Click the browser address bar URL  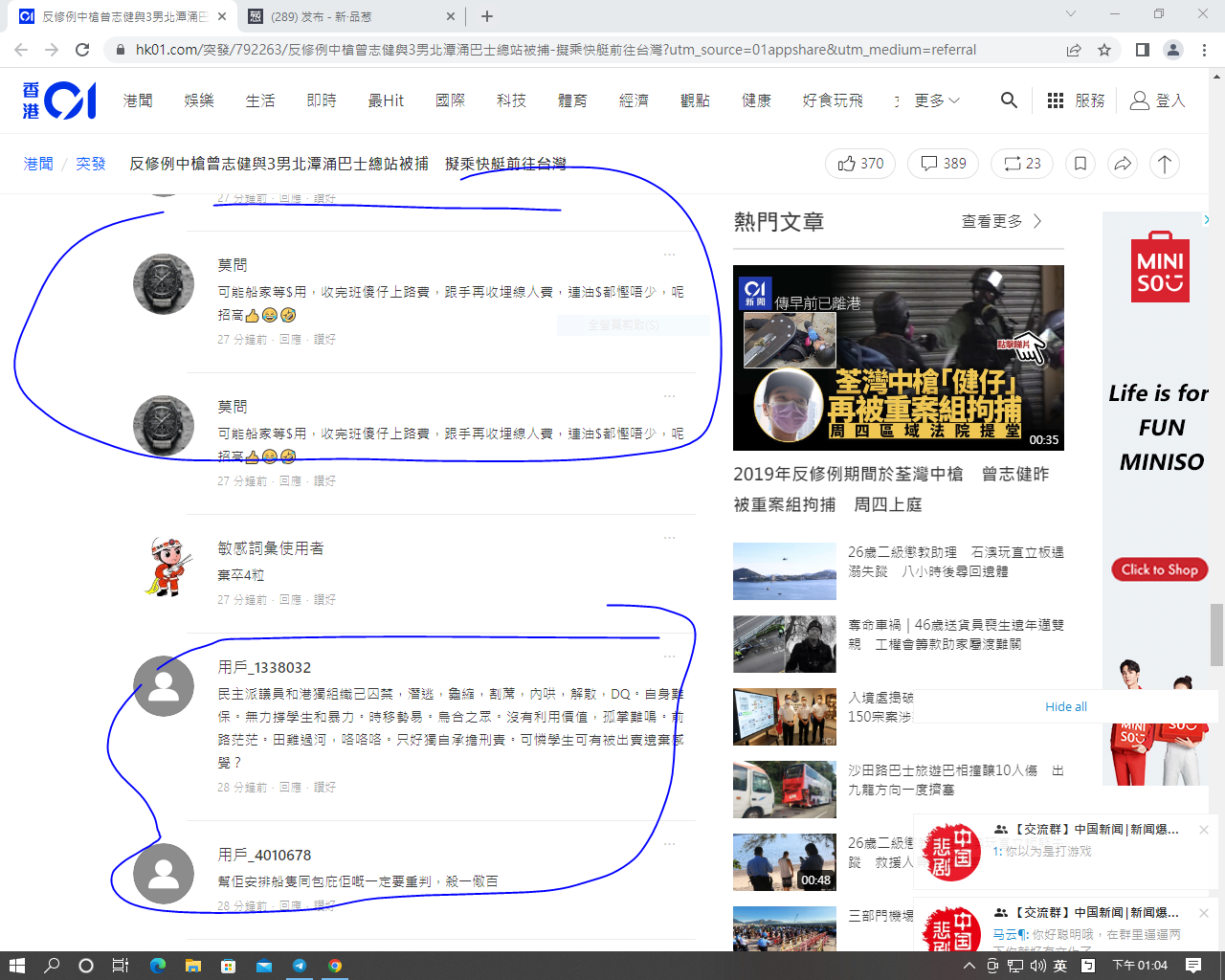tap(555, 50)
